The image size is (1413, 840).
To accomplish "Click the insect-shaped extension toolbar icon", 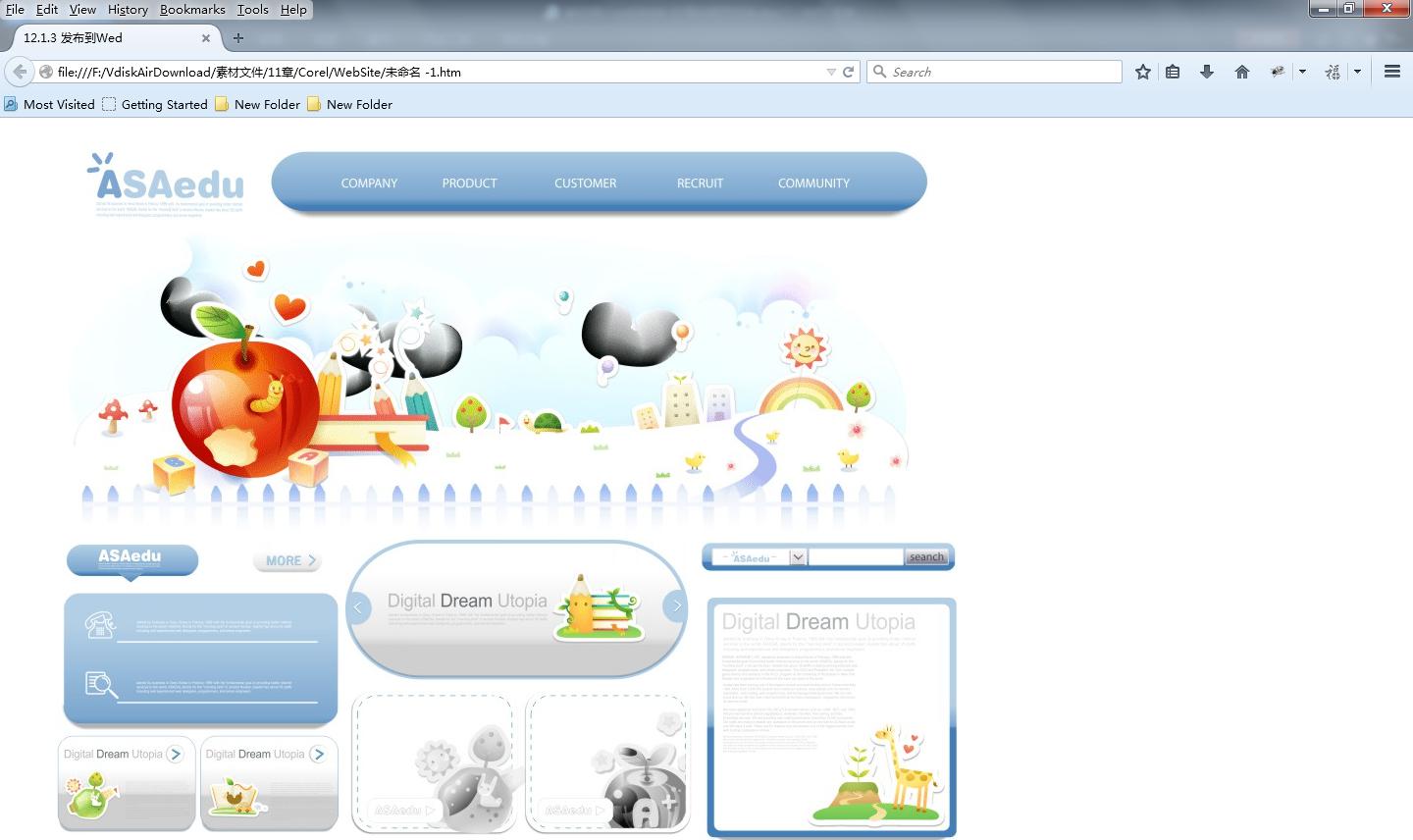I will pos(1278,72).
